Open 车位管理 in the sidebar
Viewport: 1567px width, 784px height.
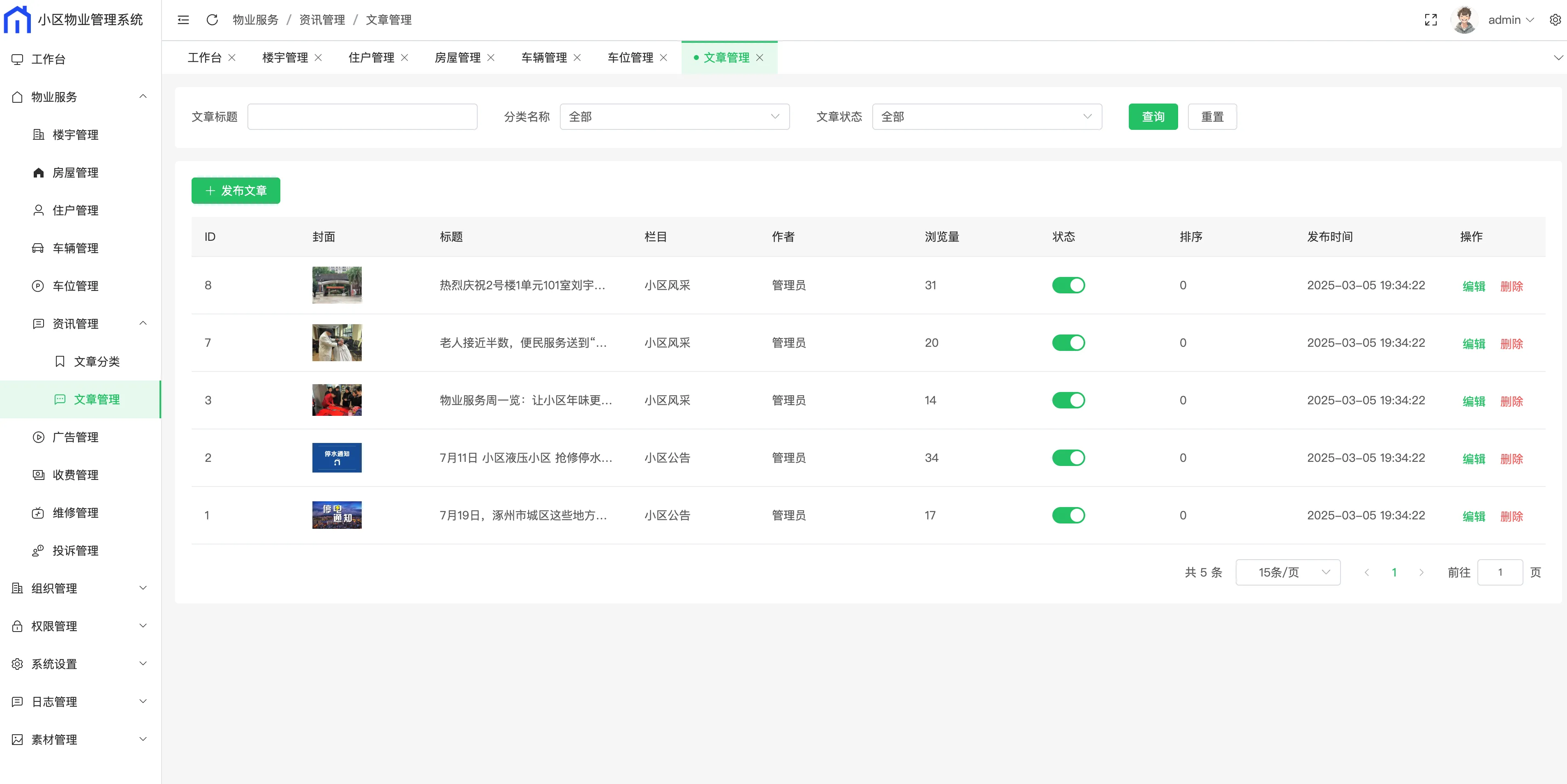point(75,286)
